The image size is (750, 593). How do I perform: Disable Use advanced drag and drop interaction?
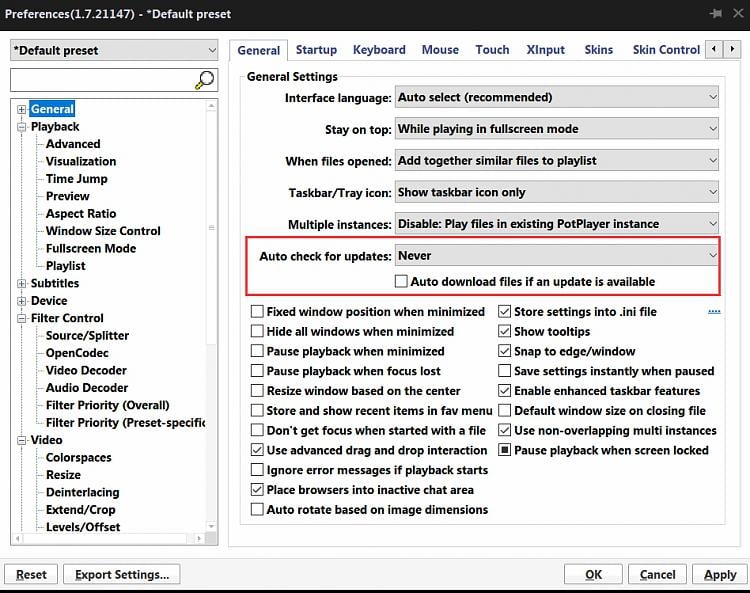(257, 450)
